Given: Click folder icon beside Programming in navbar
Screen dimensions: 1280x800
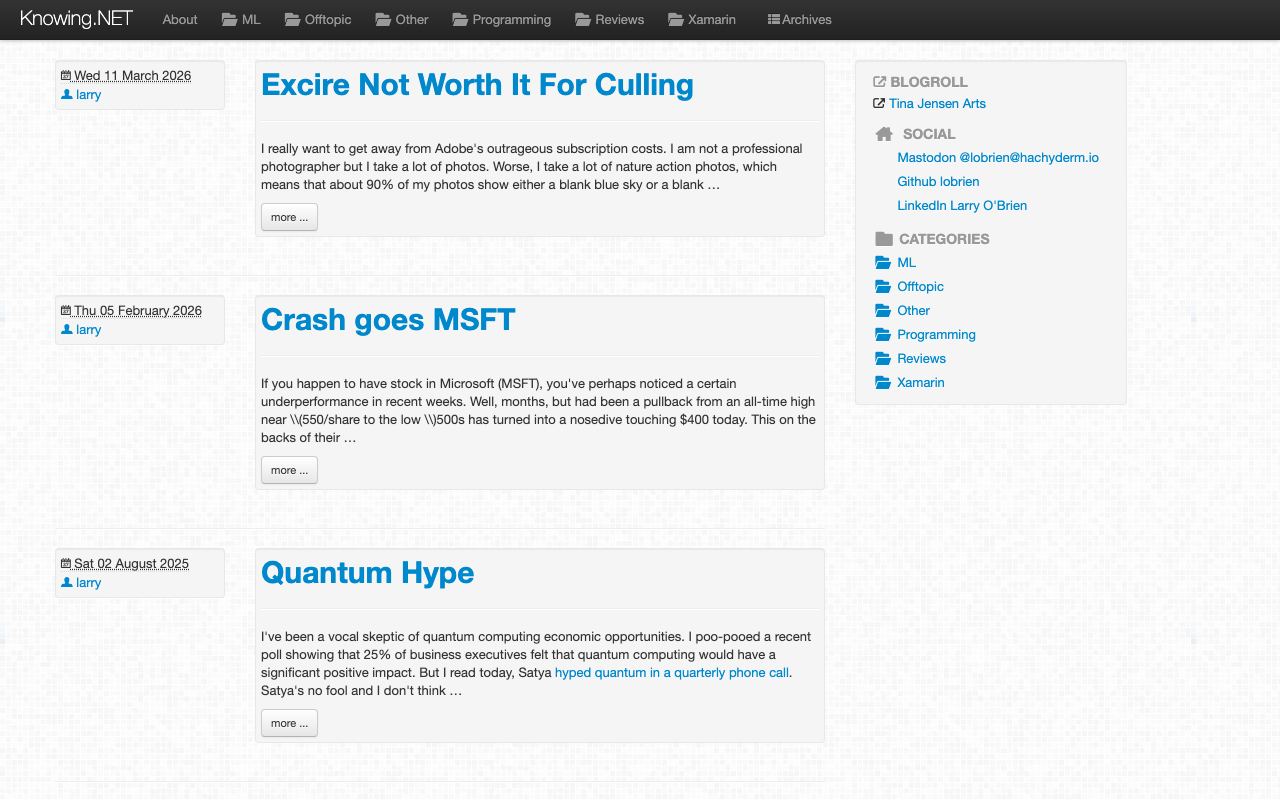Looking at the screenshot, I should pos(460,19).
